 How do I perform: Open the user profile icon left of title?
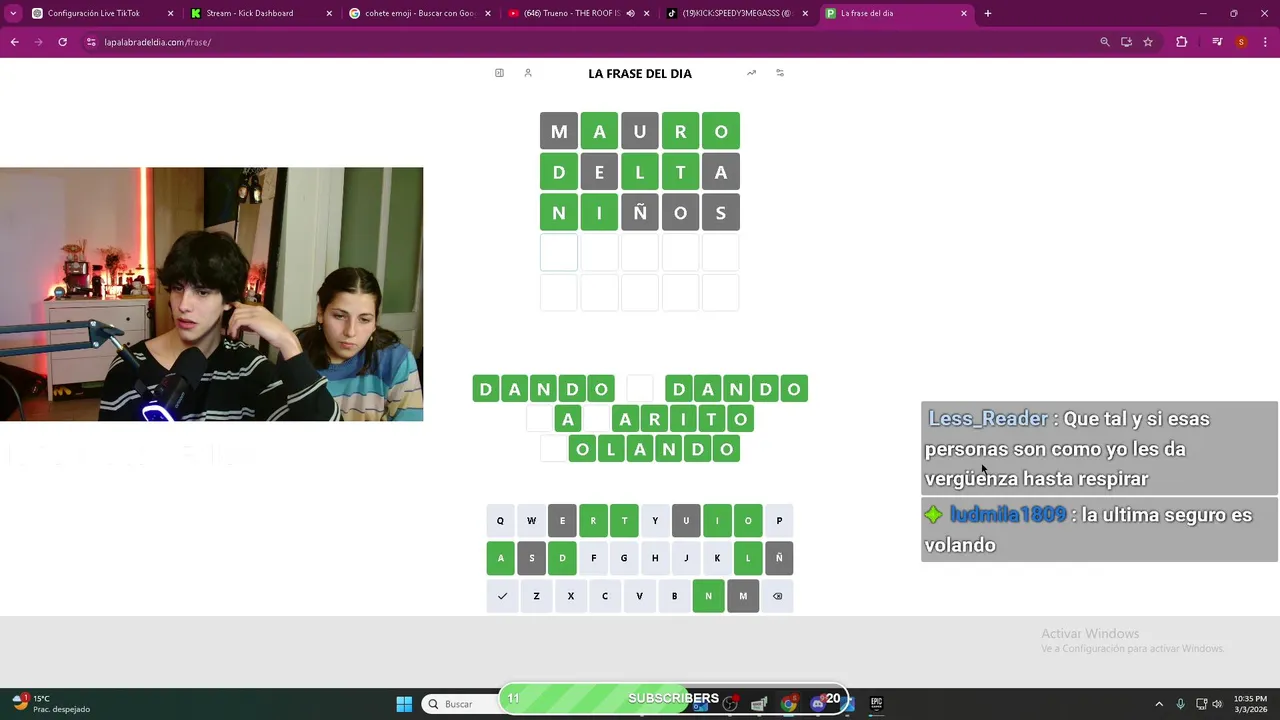pos(528,73)
